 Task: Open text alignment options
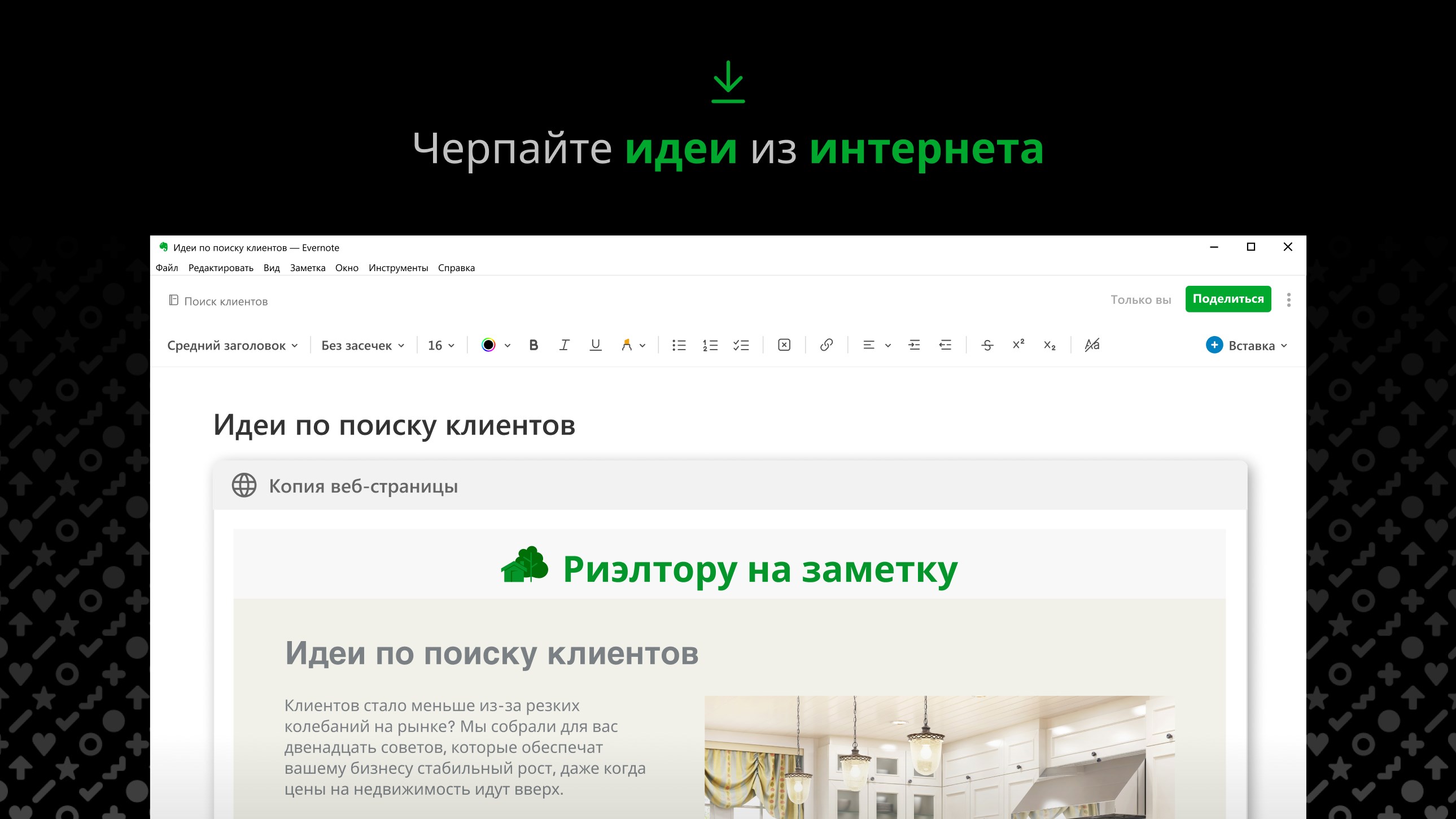coord(869,345)
